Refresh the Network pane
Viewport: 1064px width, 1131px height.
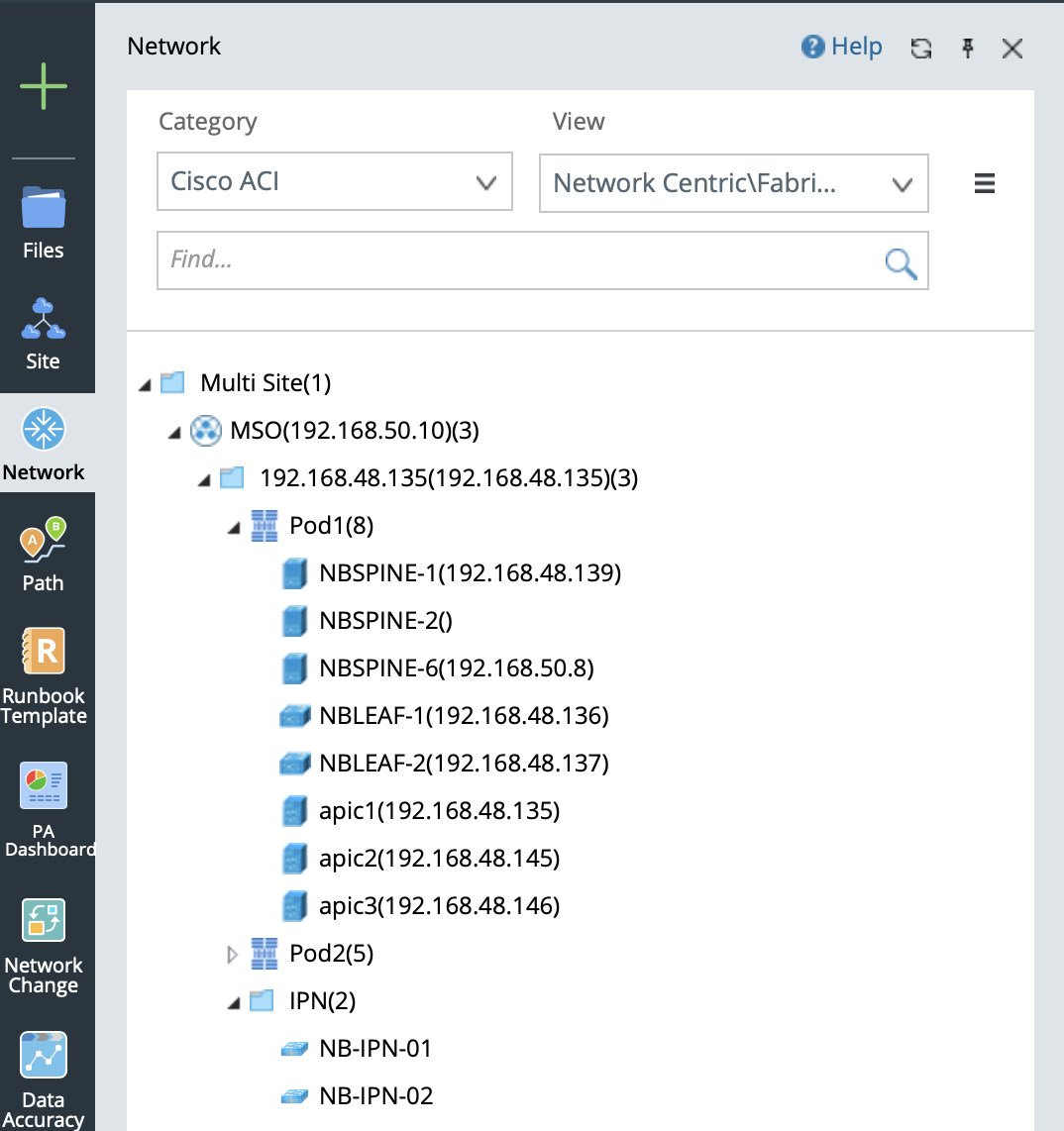click(x=921, y=49)
